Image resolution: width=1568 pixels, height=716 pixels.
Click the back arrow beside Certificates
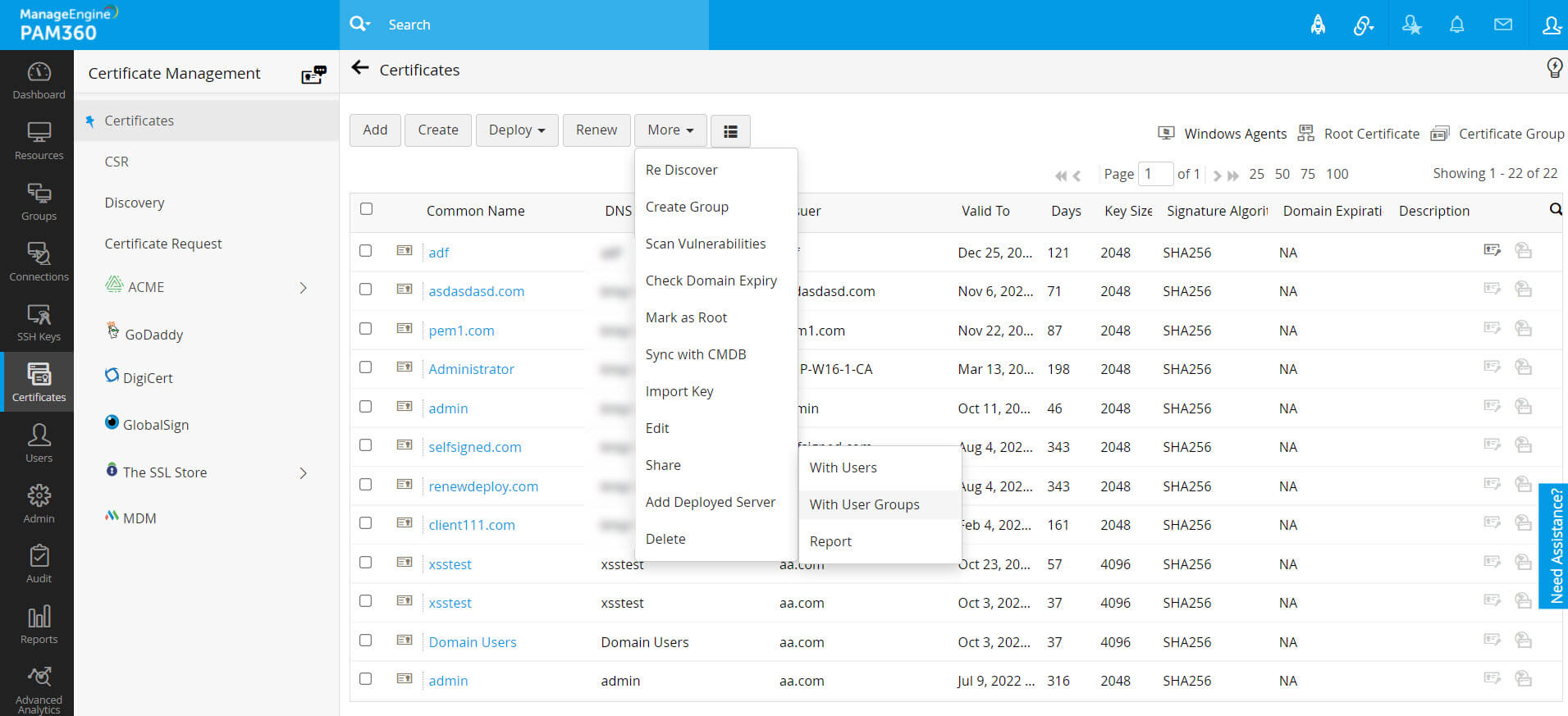359,68
